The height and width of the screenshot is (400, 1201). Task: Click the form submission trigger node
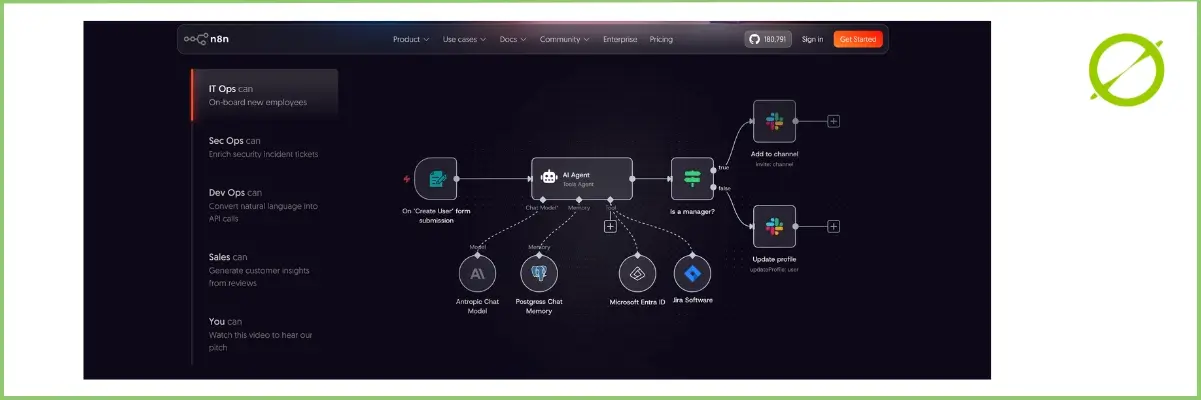pyautogui.click(x=435, y=179)
